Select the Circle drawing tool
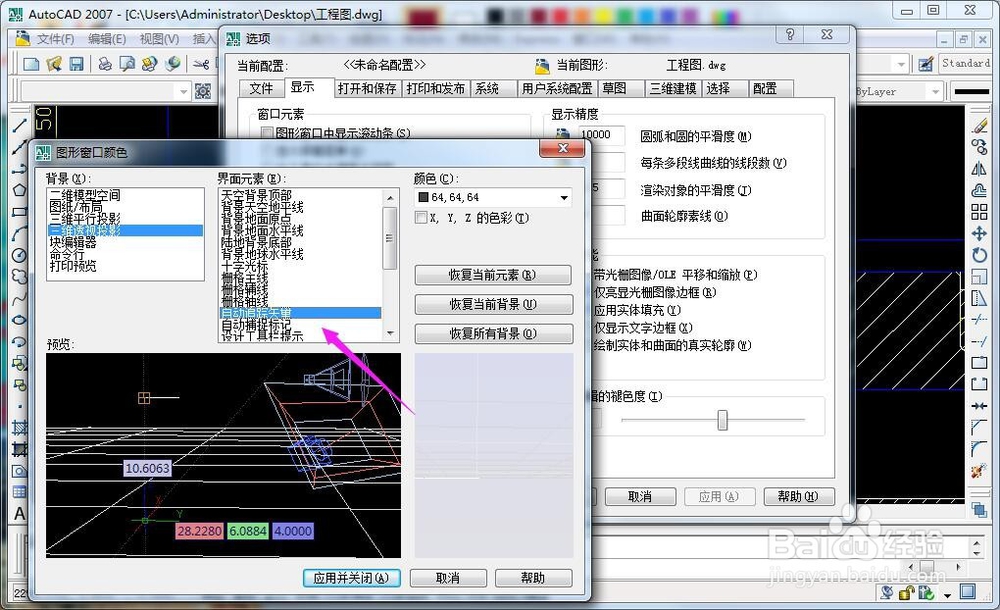The image size is (1000, 610). click(20, 255)
